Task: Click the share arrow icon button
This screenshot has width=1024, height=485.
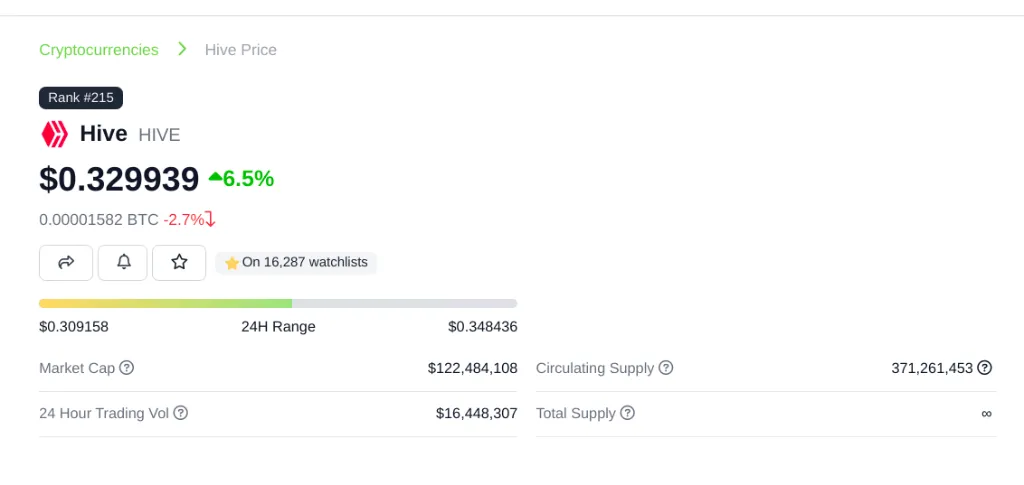Action: tap(66, 263)
